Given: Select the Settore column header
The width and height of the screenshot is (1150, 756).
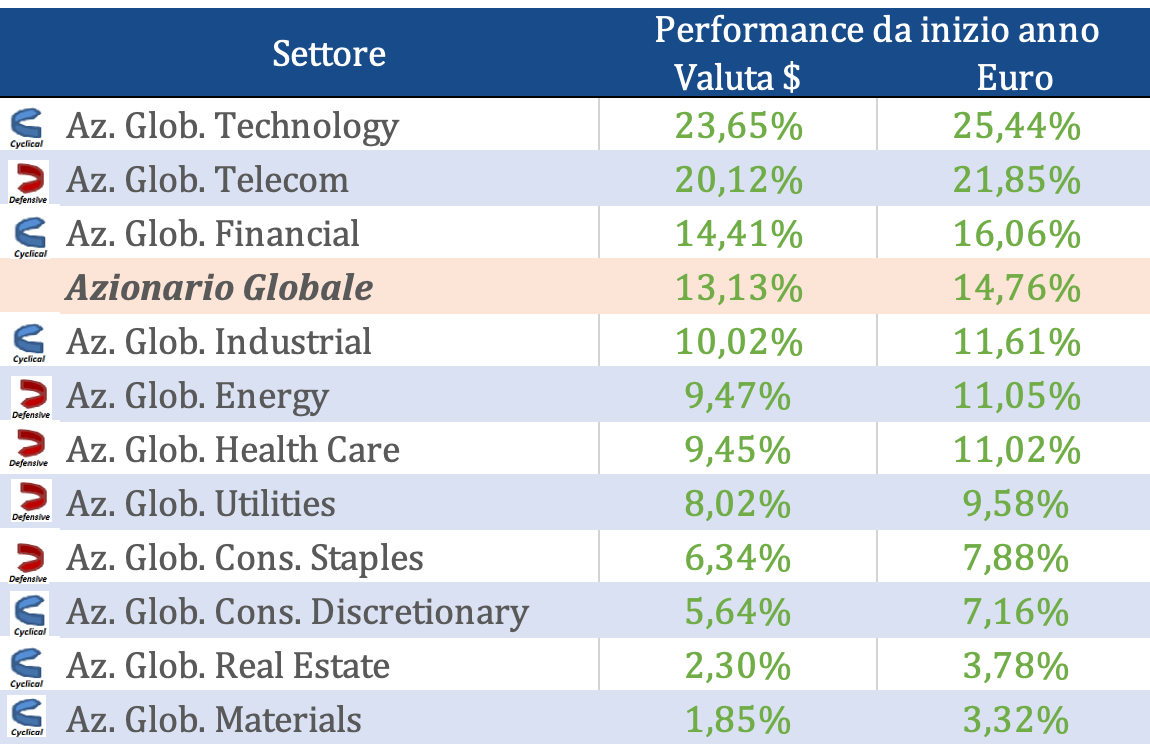Looking at the screenshot, I should [x=329, y=53].
